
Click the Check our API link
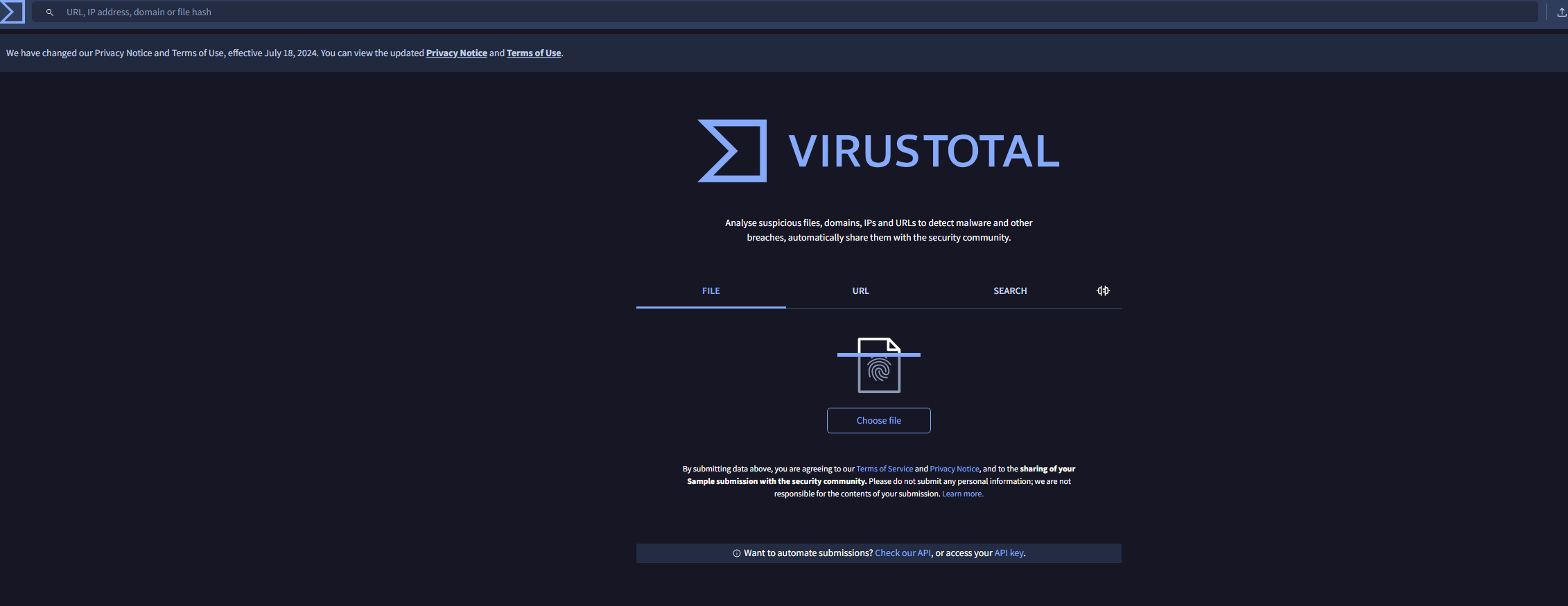coord(903,553)
